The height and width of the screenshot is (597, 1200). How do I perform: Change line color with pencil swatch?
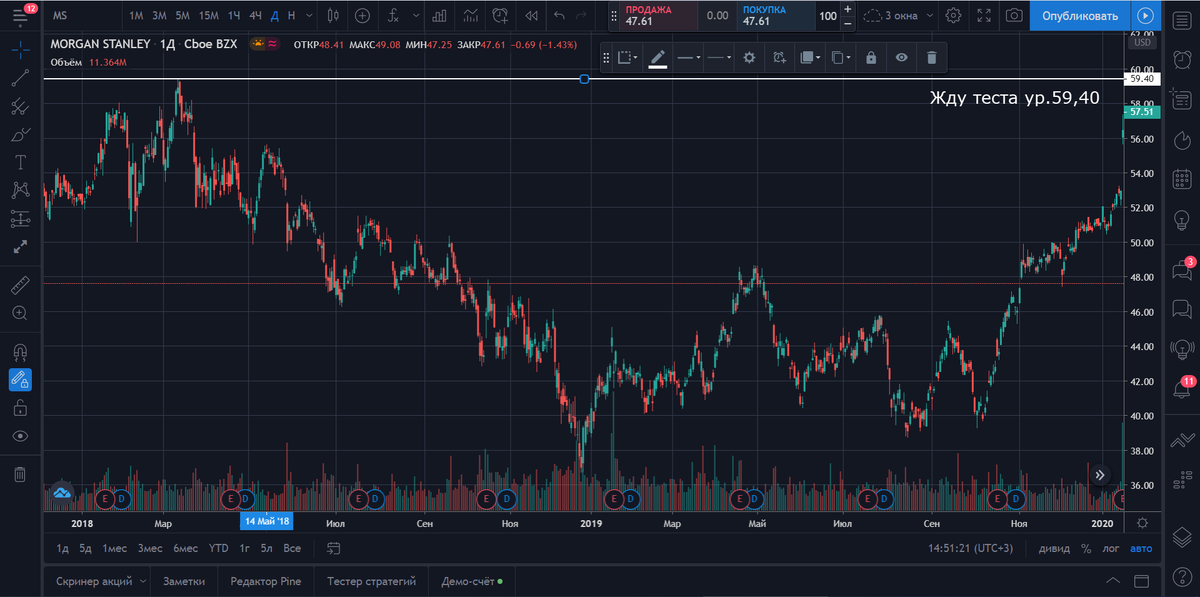[x=657, y=58]
